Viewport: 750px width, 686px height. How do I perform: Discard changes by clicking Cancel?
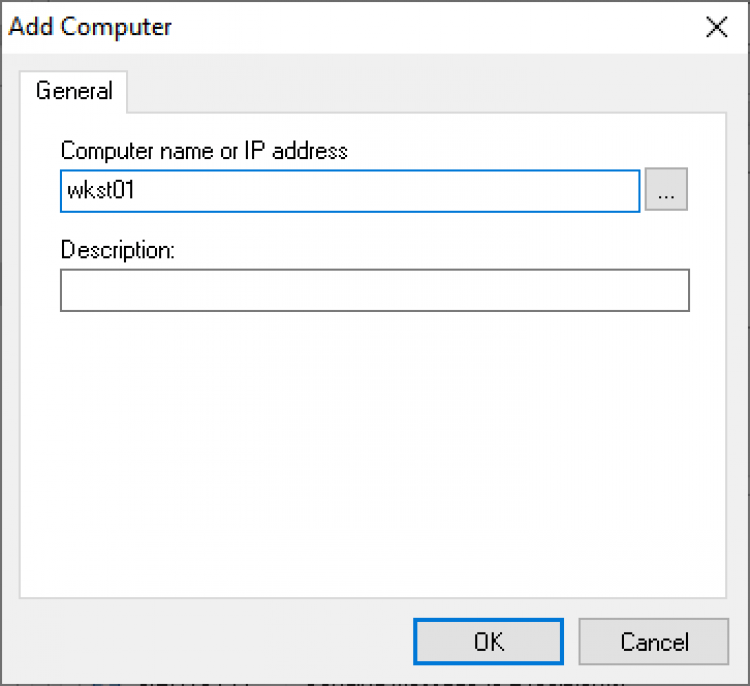point(654,641)
